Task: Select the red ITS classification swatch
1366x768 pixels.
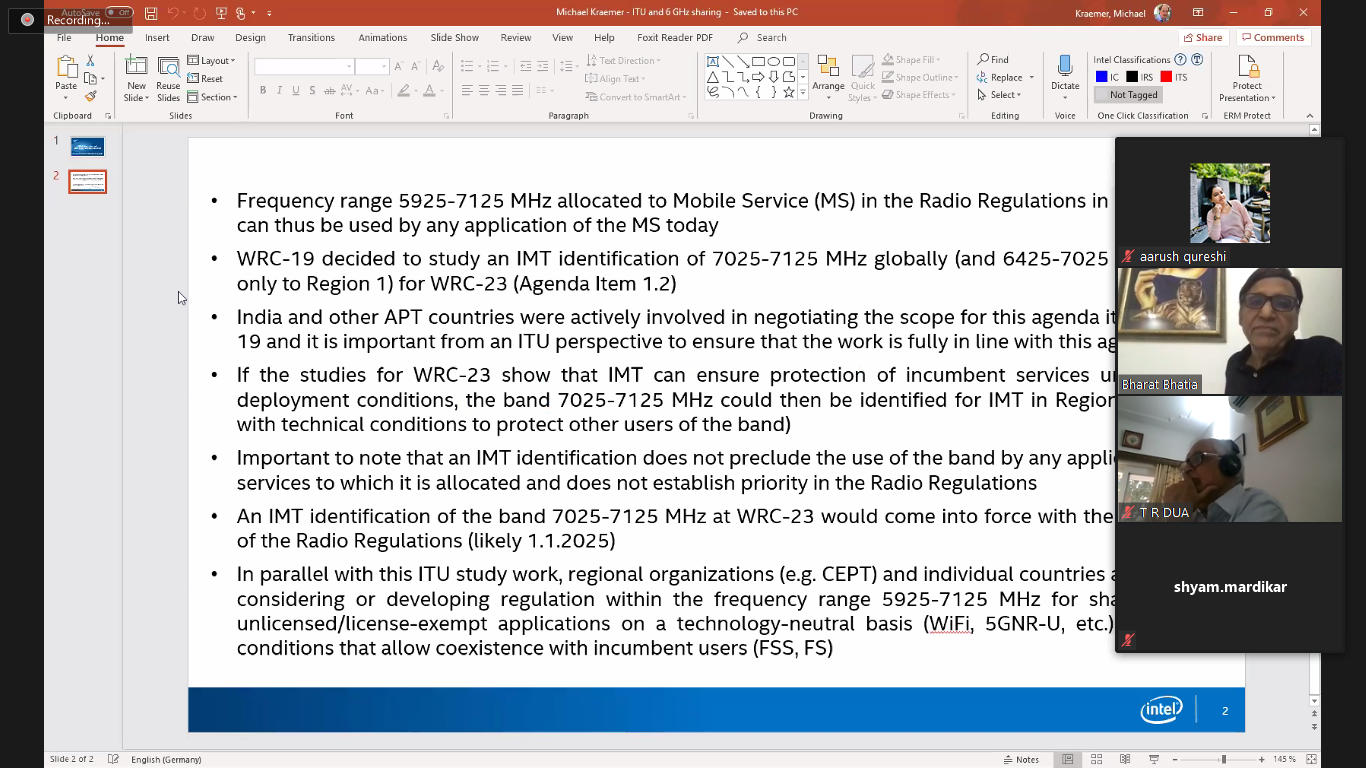Action: point(1166,77)
